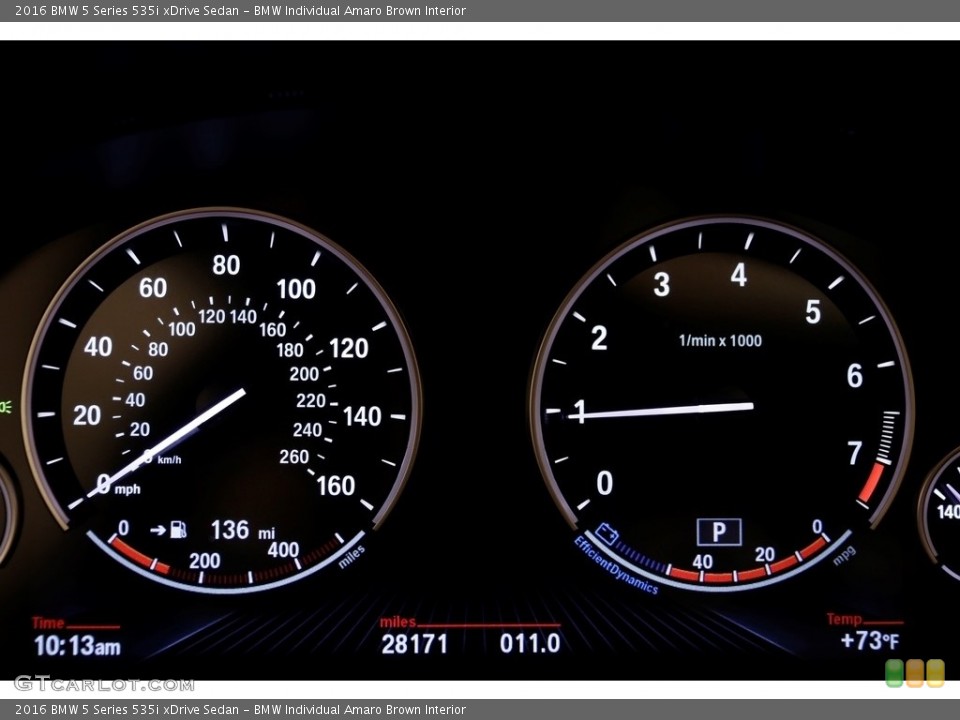Click the 260 km/h mark on inner scale
Image resolution: width=960 pixels, height=720 pixels.
click(294, 457)
